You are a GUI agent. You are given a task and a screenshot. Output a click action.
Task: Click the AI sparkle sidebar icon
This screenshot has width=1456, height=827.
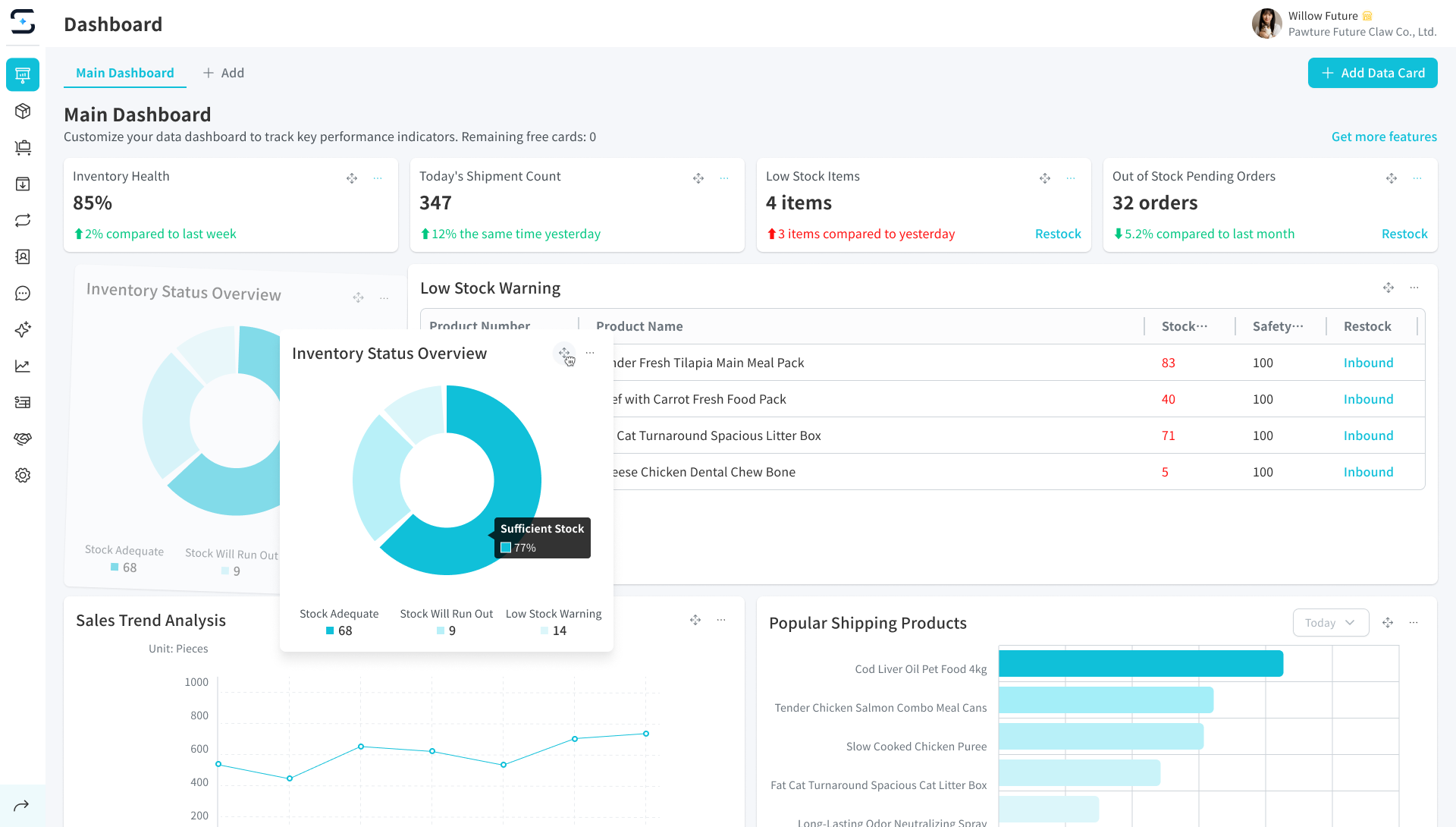(x=23, y=329)
